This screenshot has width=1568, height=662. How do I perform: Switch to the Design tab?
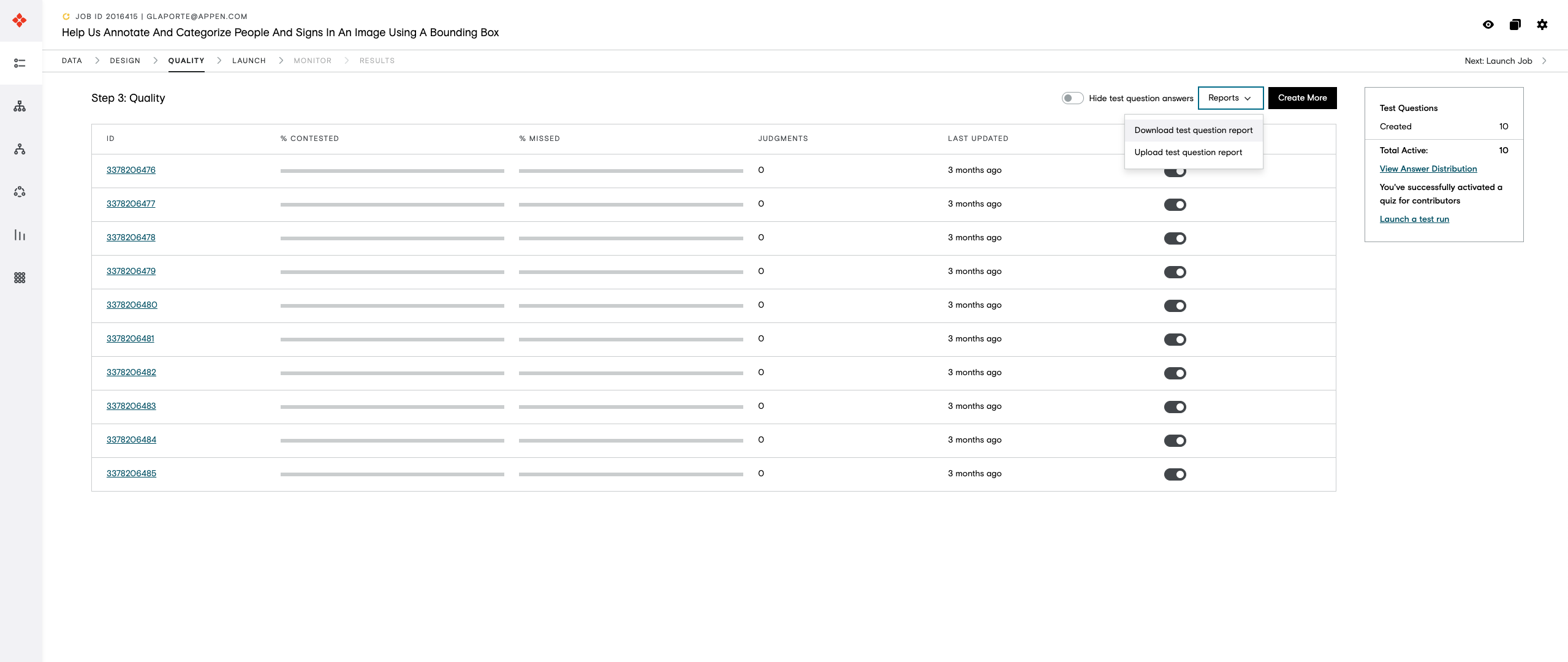pyautogui.click(x=125, y=60)
